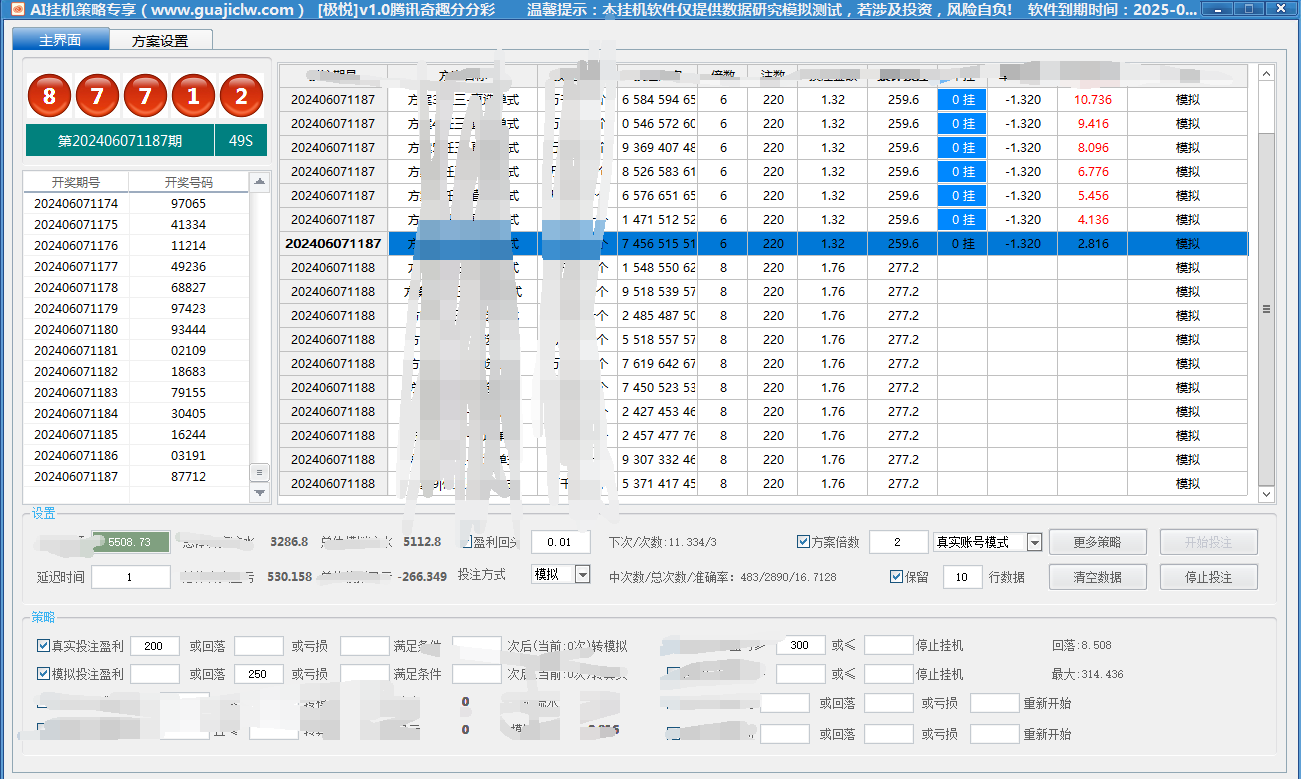Click the up arrow of the draw history scrollbar
The height and width of the screenshot is (779, 1301).
tap(260, 182)
